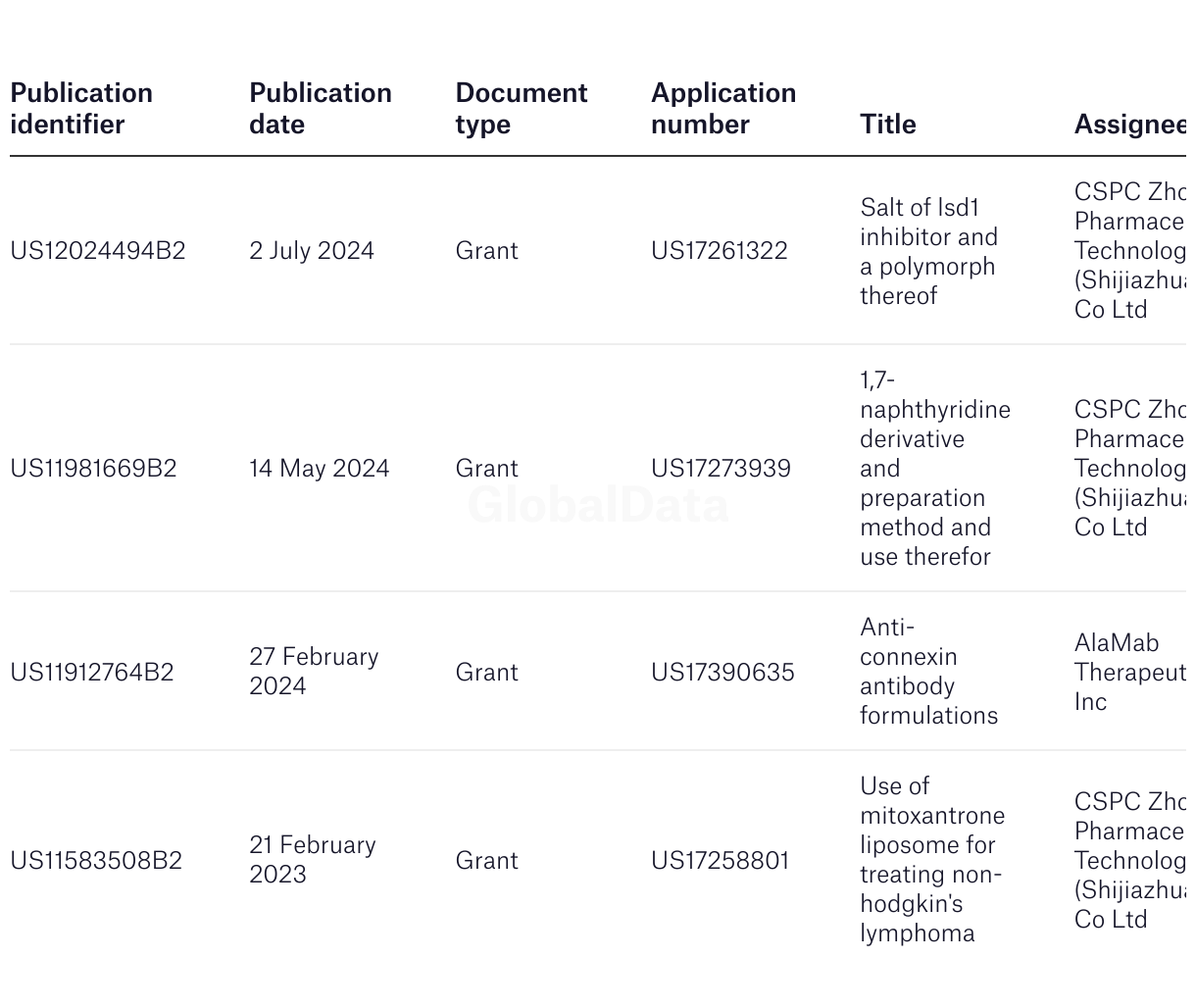Click the Title column header
The image size is (1196, 1008).
point(888,125)
